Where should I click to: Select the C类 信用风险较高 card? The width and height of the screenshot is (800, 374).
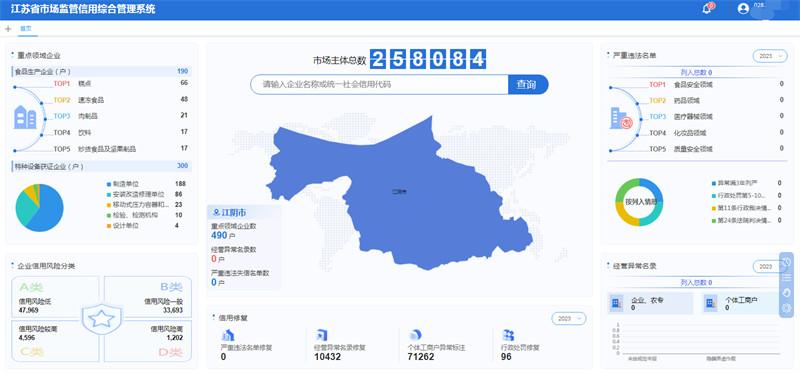point(55,341)
